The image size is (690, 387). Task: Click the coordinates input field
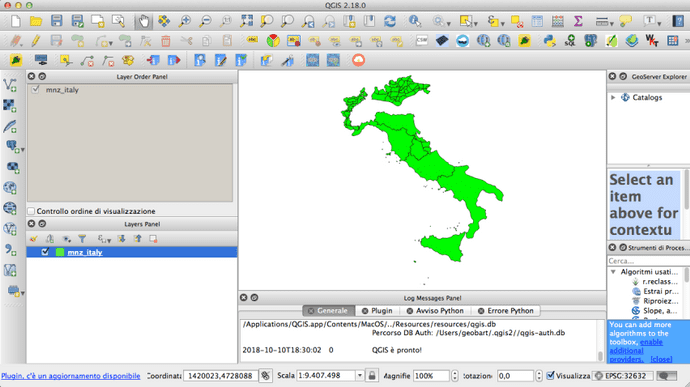[x=220, y=376]
